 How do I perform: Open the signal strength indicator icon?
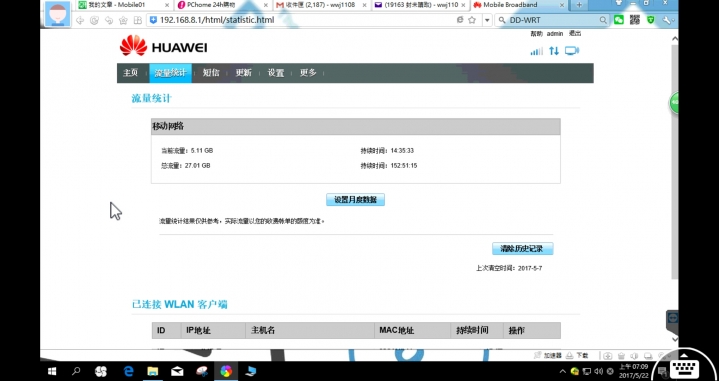point(536,51)
